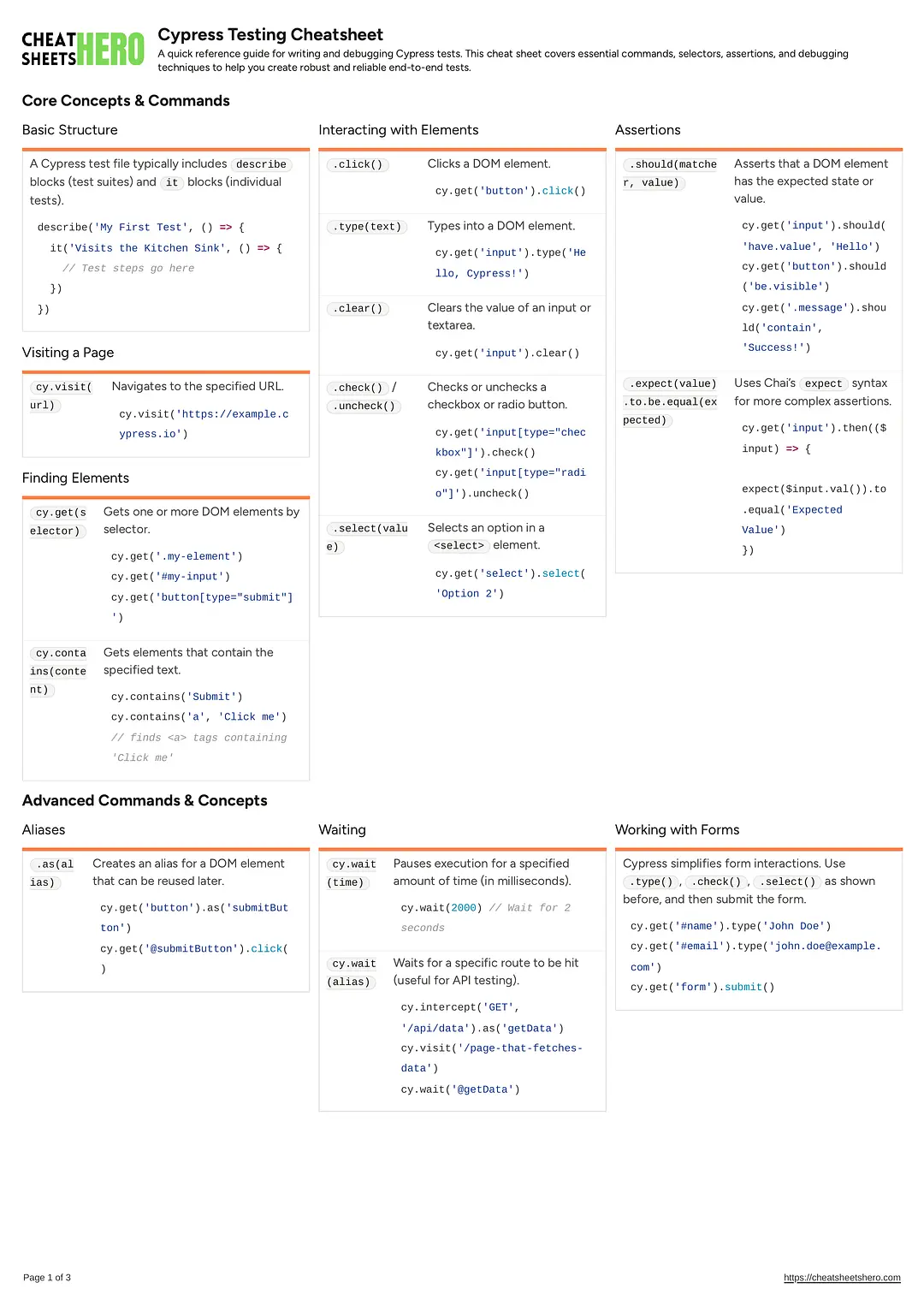Click the Cypress Testing Cheatsheet title

click(x=270, y=34)
